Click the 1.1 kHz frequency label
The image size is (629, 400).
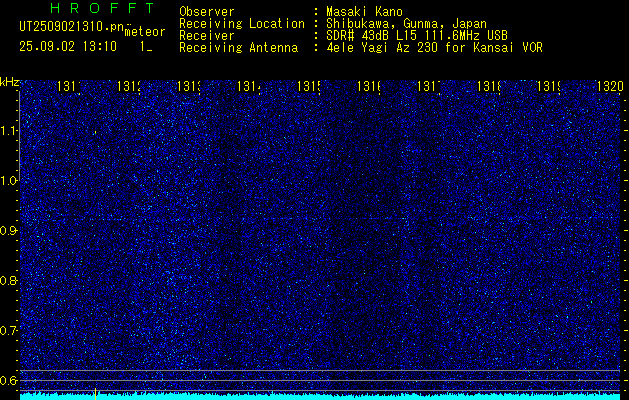click(9, 131)
